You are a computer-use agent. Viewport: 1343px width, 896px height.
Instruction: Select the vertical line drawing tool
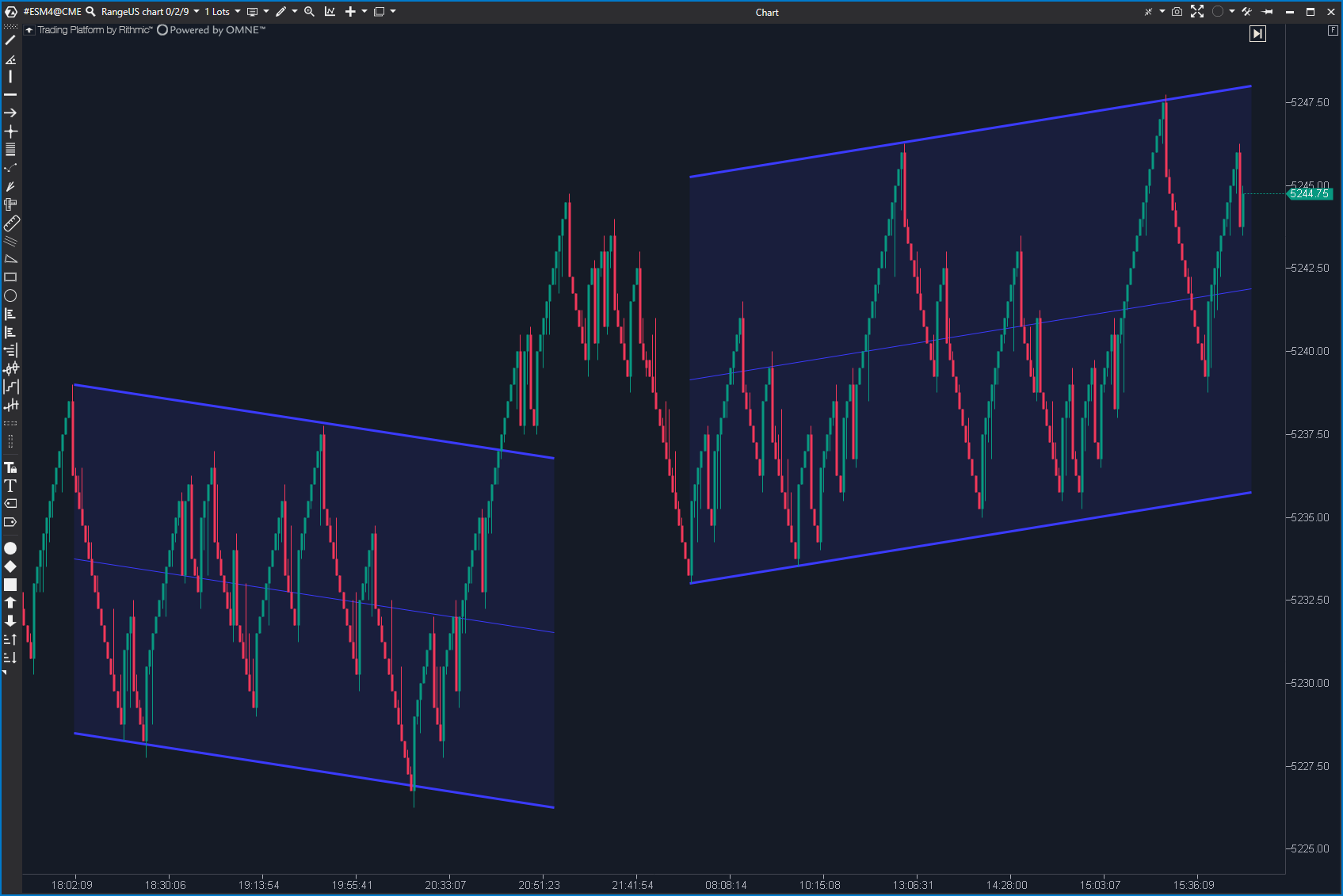coord(10,77)
